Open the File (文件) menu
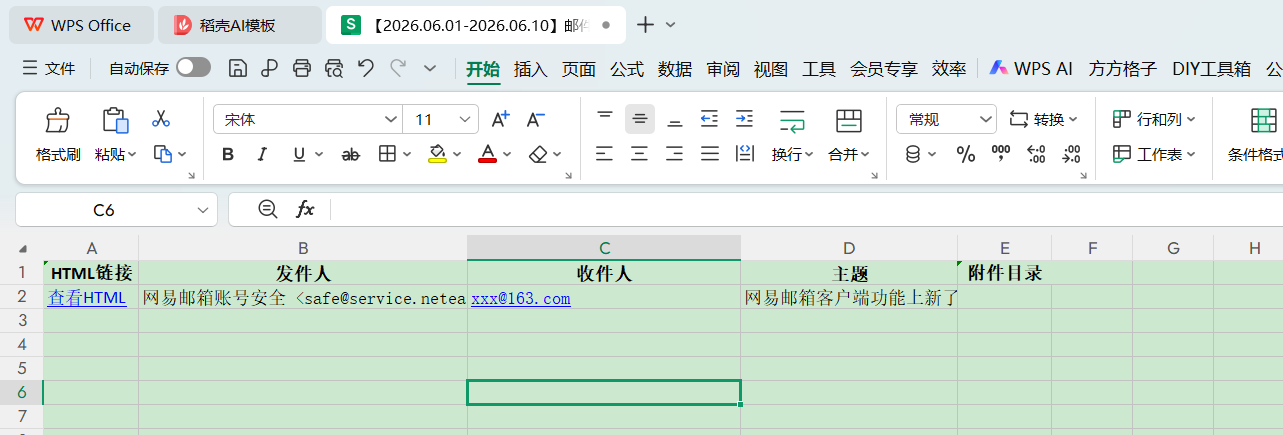This screenshot has width=1283, height=435. [x=49, y=69]
